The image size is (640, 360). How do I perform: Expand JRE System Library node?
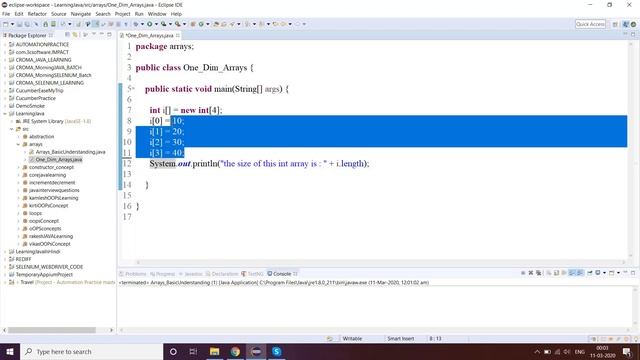(11, 122)
